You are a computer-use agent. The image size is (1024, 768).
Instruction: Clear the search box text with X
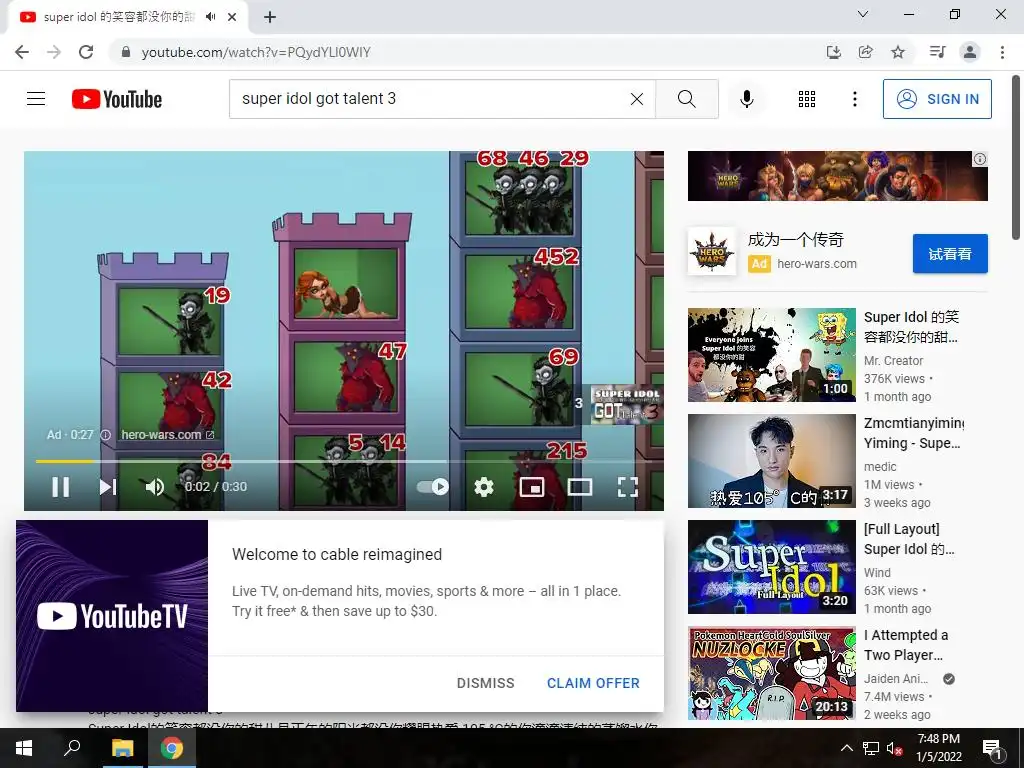637,99
